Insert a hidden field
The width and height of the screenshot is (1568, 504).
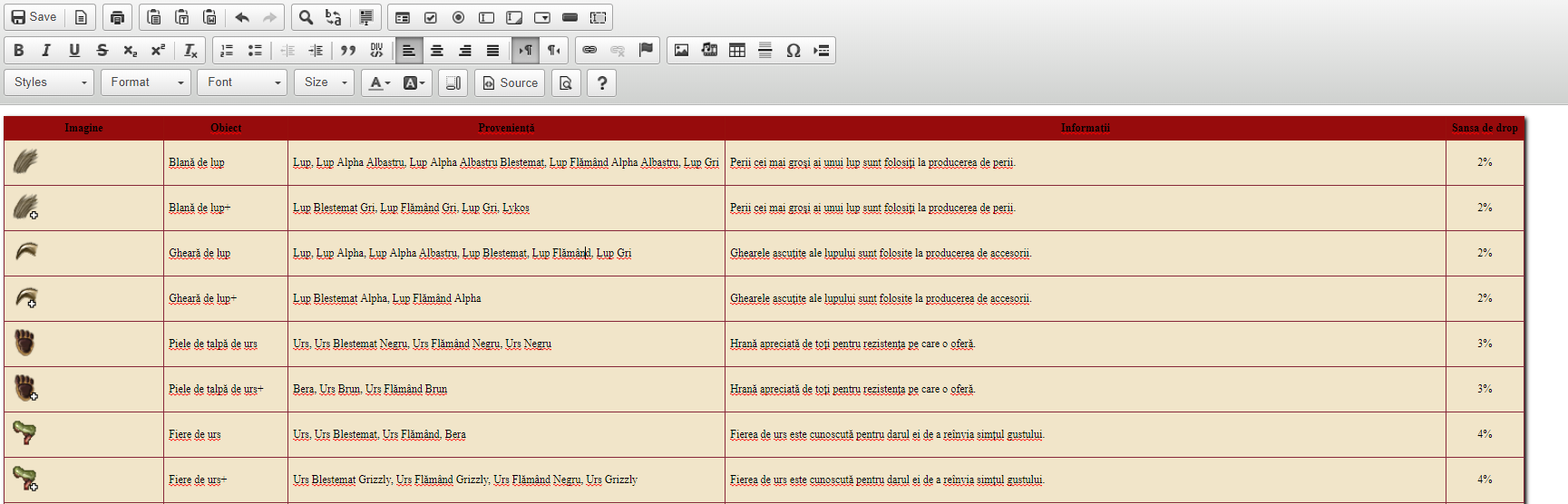(599, 17)
